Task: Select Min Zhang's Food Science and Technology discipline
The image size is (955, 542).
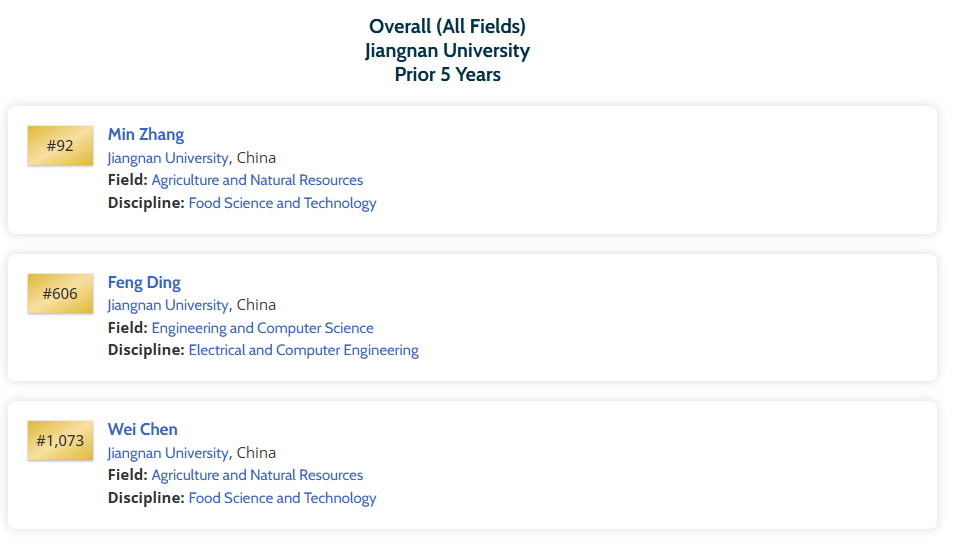Action: (282, 203)
